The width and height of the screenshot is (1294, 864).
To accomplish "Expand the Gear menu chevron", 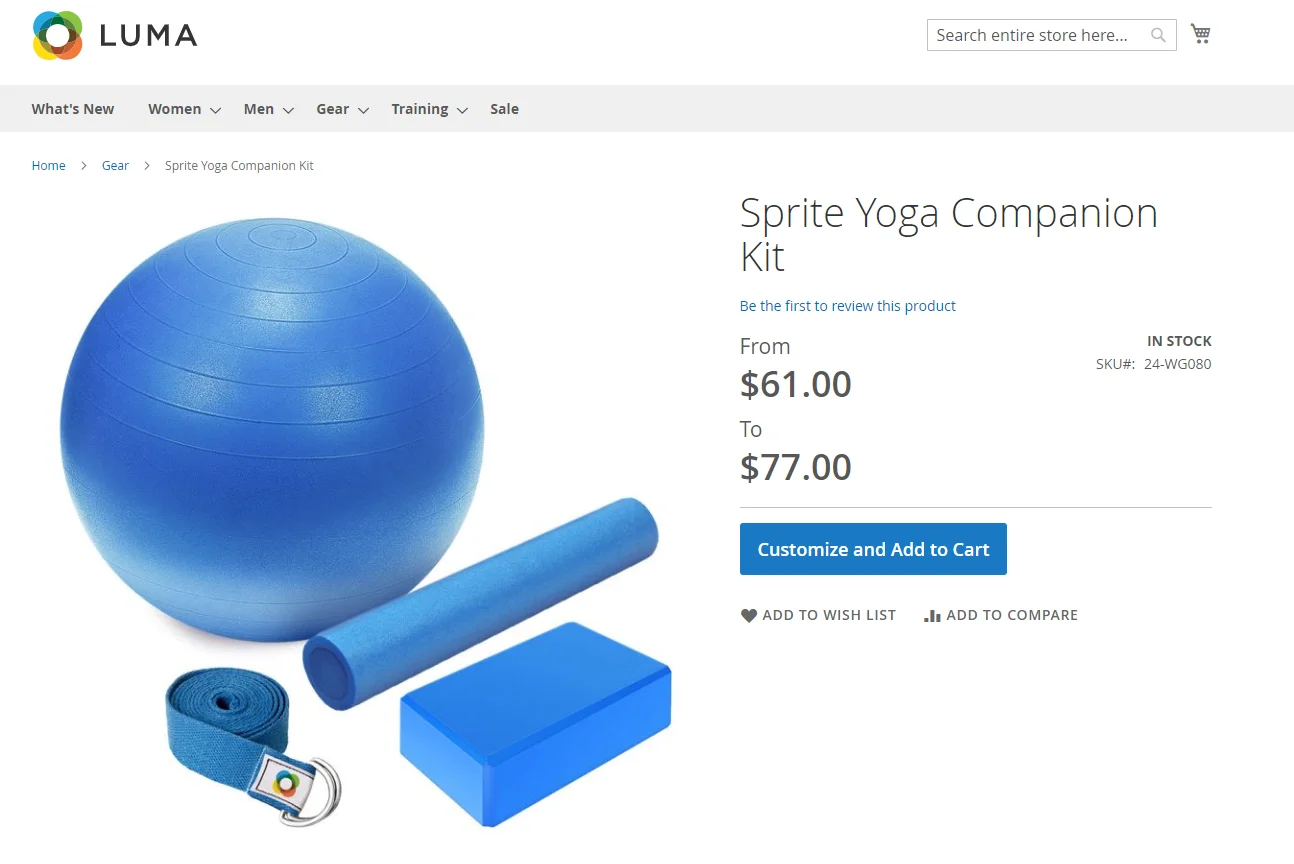I will (363, 110).
